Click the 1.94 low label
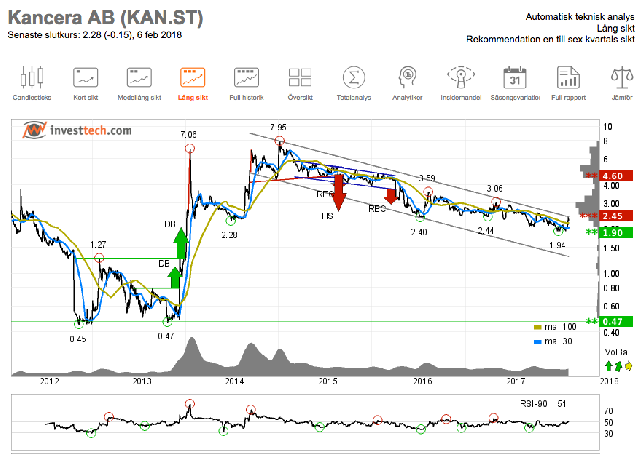 tap(557, 245)
